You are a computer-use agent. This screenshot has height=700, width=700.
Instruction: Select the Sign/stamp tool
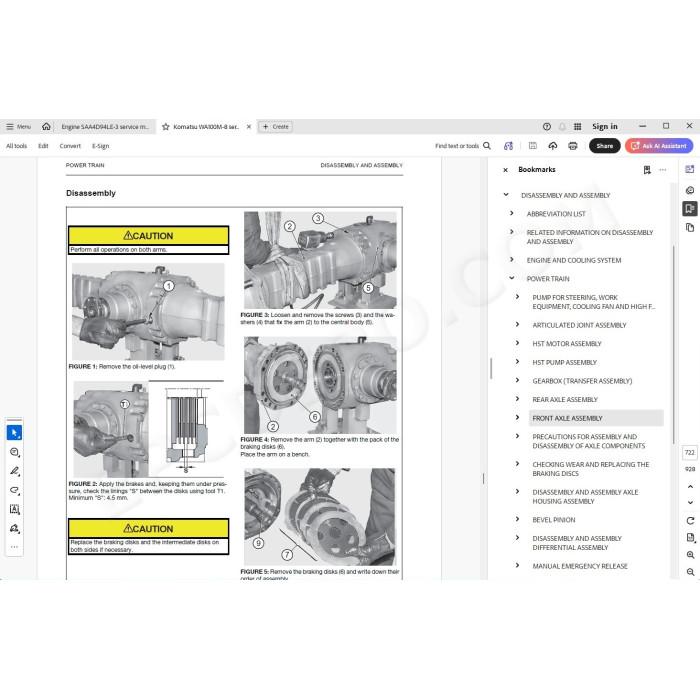pos(14,529)
